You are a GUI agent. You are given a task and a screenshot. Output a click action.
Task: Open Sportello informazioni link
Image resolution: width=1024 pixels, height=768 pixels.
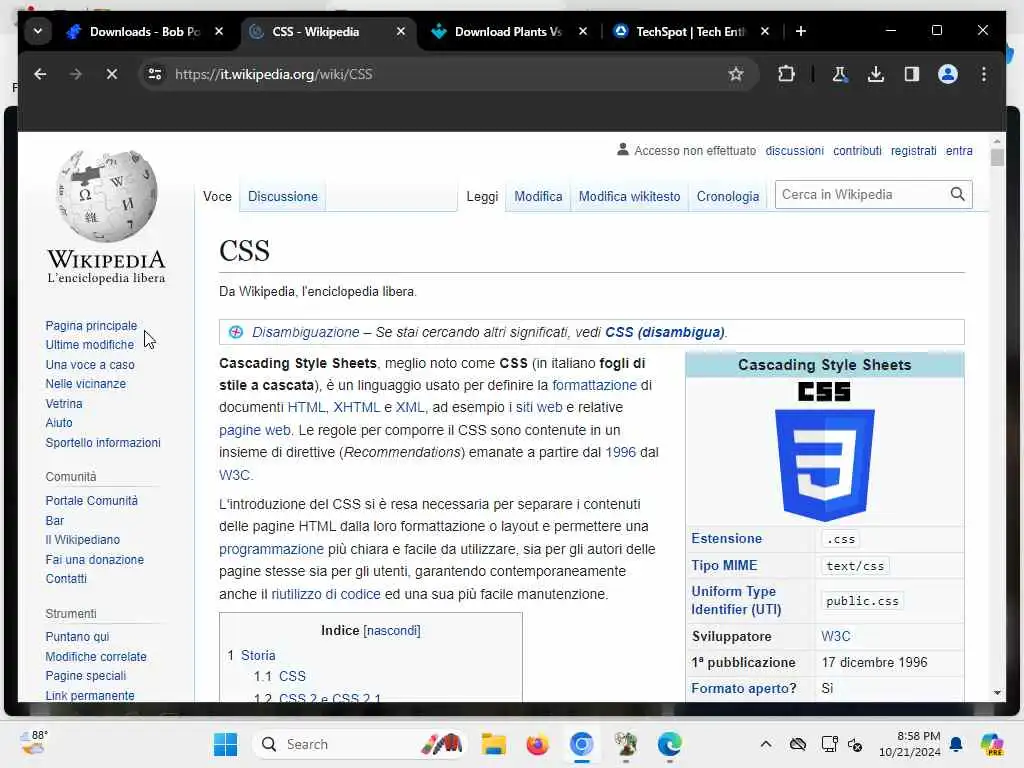(x=103, y=443)
